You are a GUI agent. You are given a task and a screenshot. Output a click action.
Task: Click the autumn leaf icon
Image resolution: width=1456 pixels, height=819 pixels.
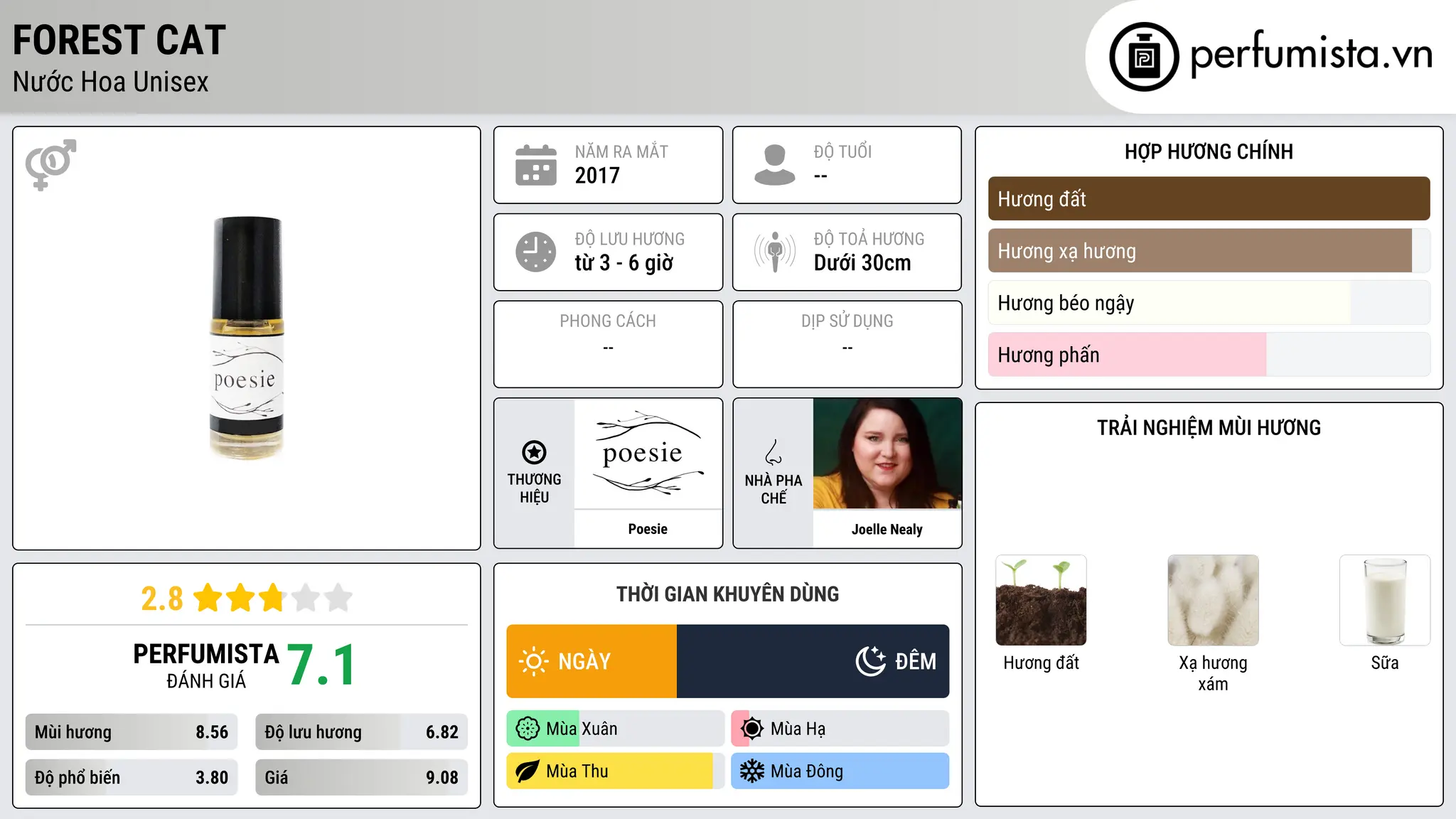pos(528,771)
